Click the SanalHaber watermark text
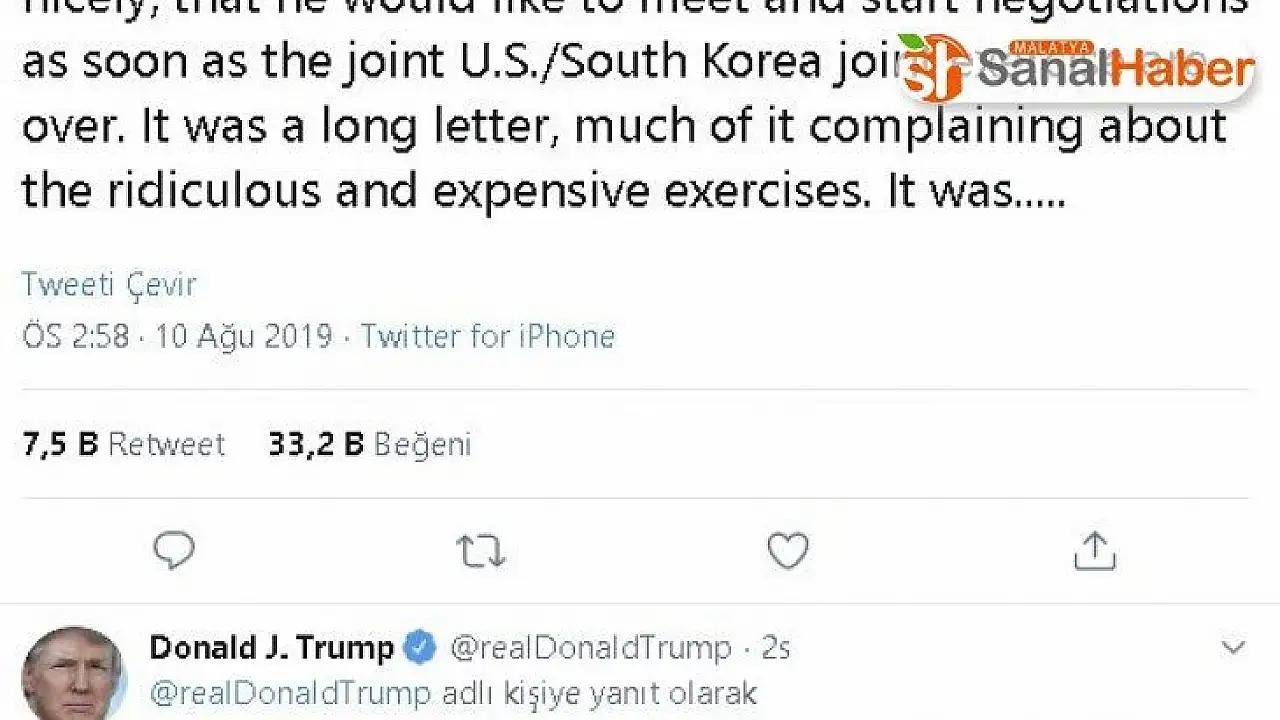 click(x=1115, y=68)
